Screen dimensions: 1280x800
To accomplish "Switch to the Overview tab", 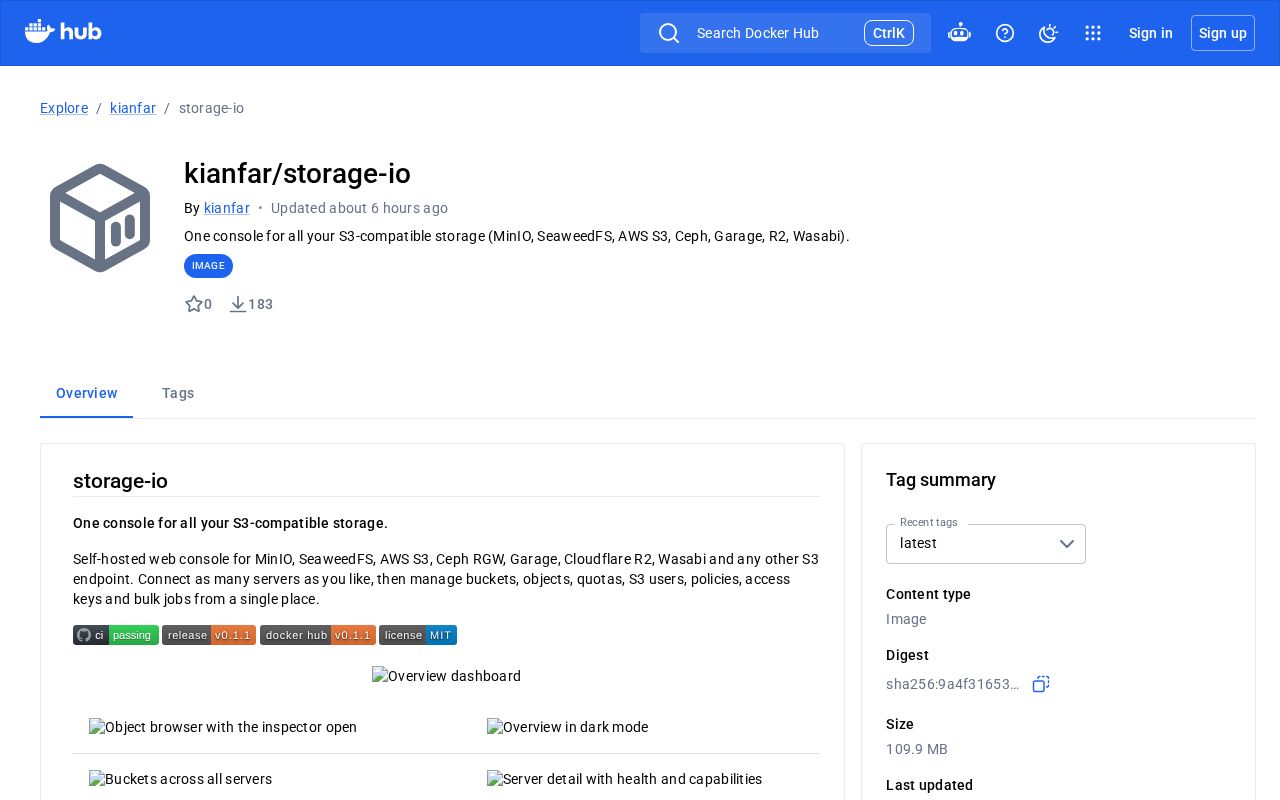I will 87,393.
